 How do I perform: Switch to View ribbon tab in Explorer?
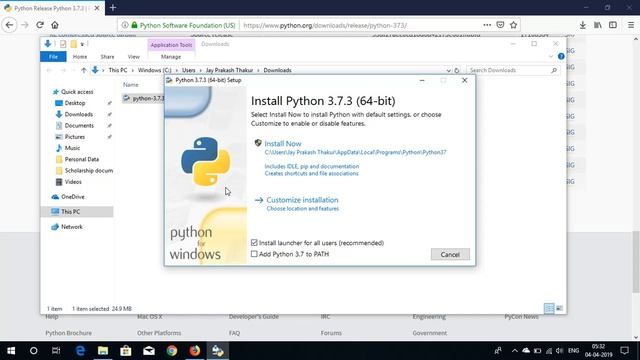(x=133, y=57)
